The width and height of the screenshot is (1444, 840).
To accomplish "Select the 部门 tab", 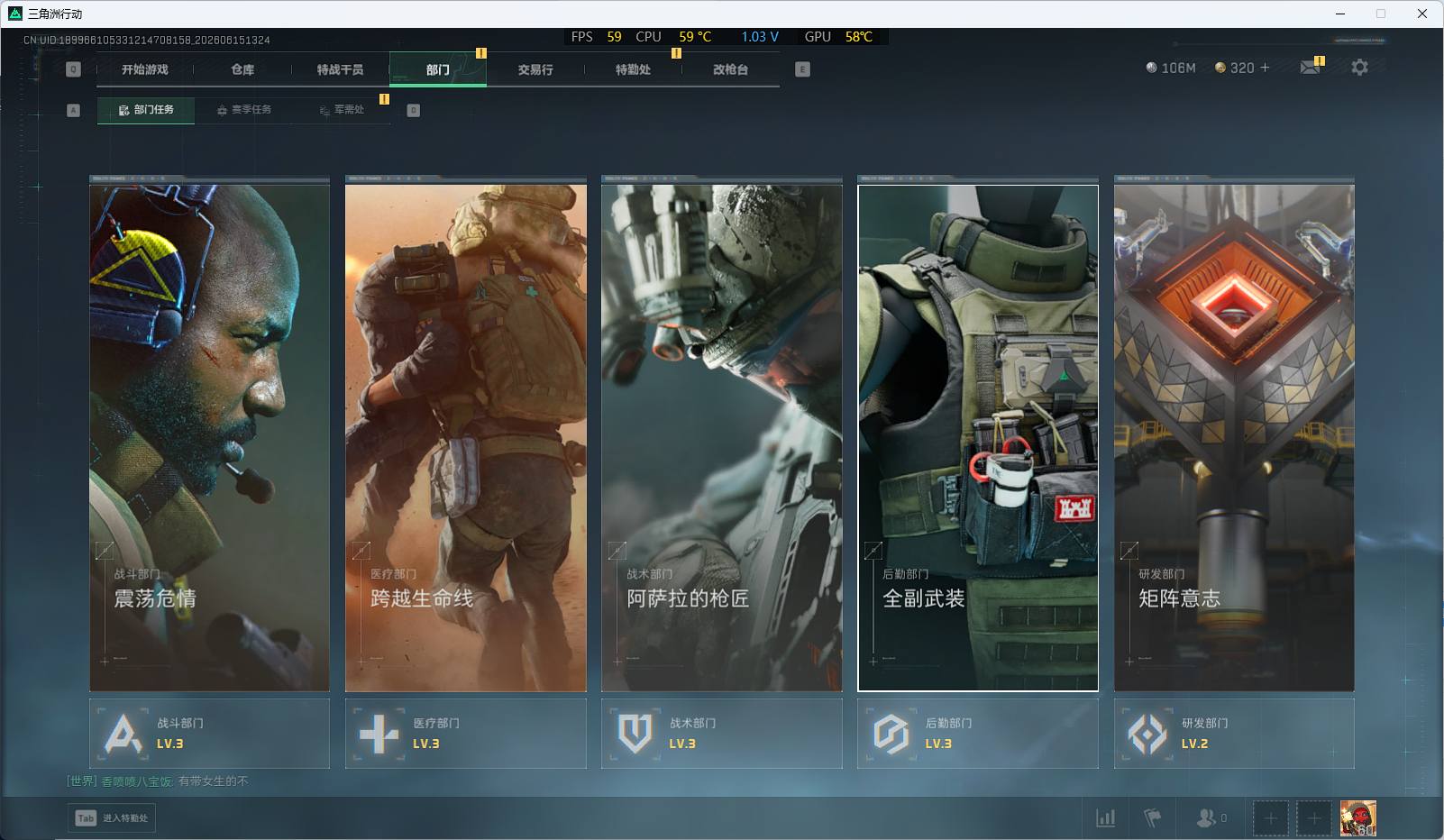I will point(438,69).
